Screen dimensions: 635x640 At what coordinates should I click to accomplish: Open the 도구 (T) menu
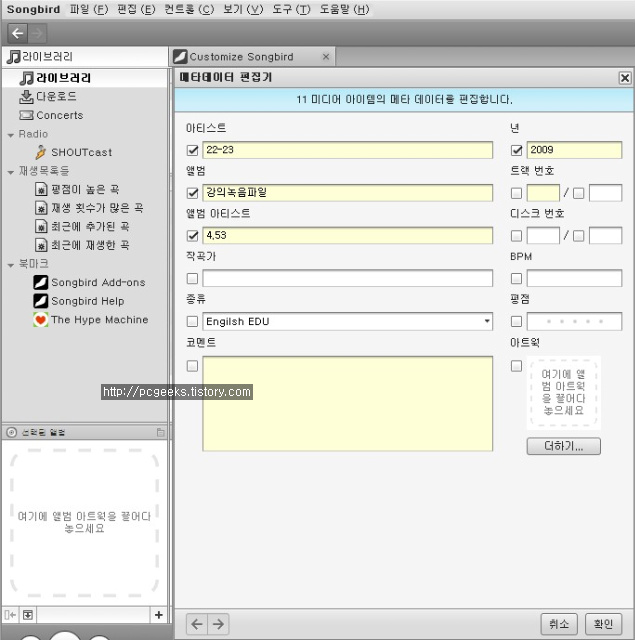click(291, 9)
